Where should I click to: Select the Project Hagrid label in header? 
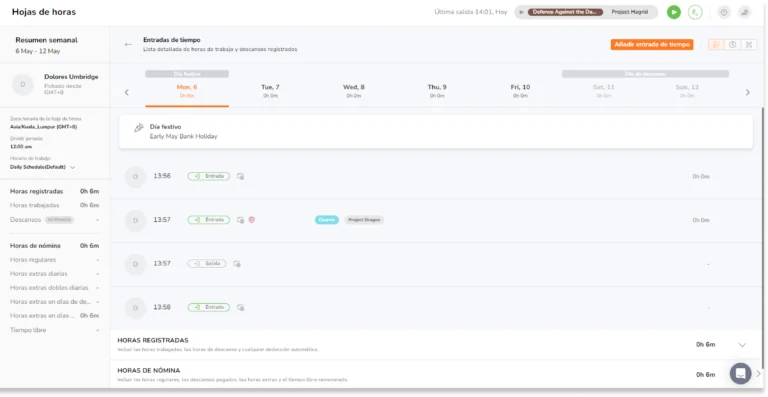coord(629,12)
